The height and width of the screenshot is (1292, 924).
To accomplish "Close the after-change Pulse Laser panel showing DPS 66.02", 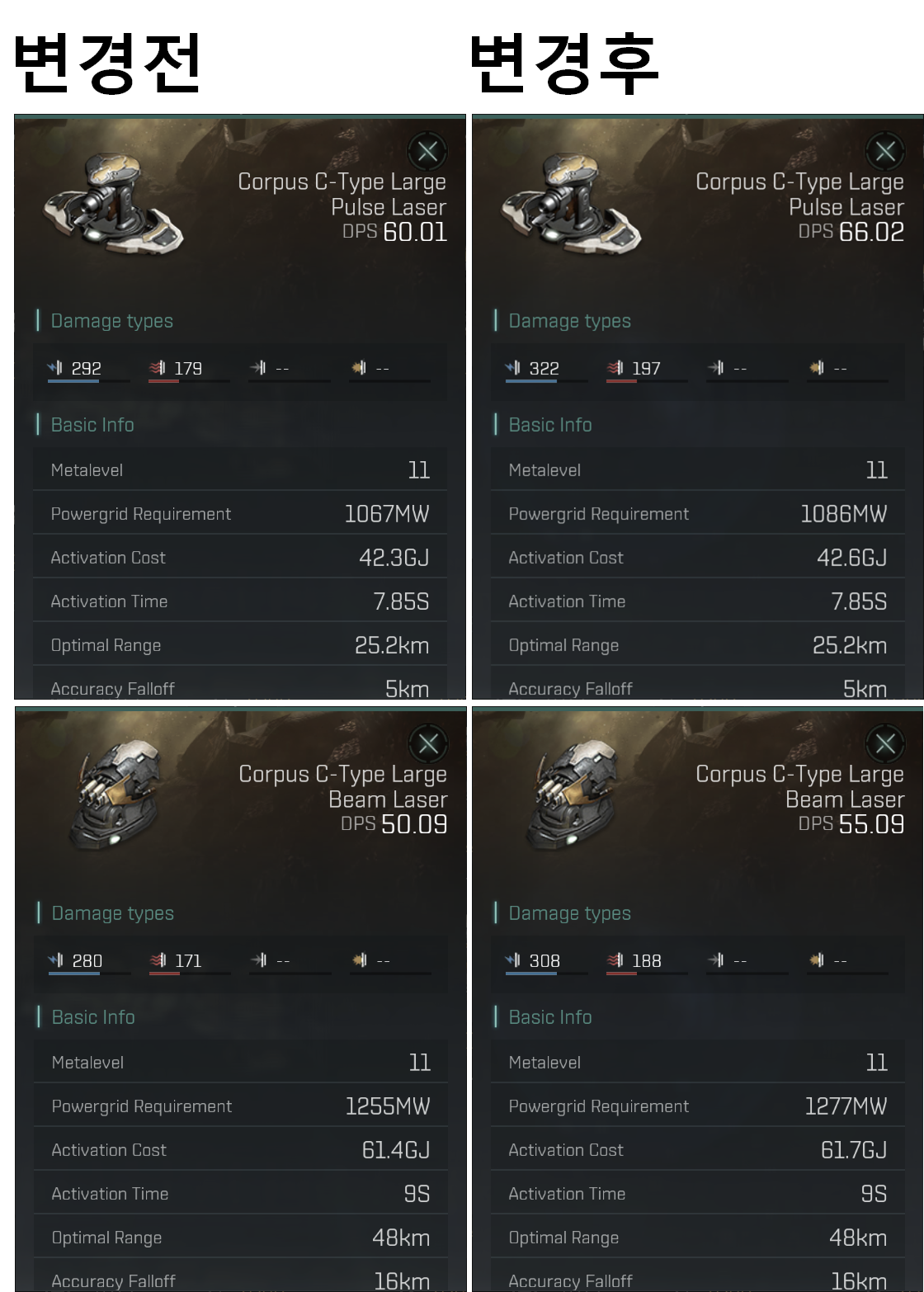I will (885, 151).
